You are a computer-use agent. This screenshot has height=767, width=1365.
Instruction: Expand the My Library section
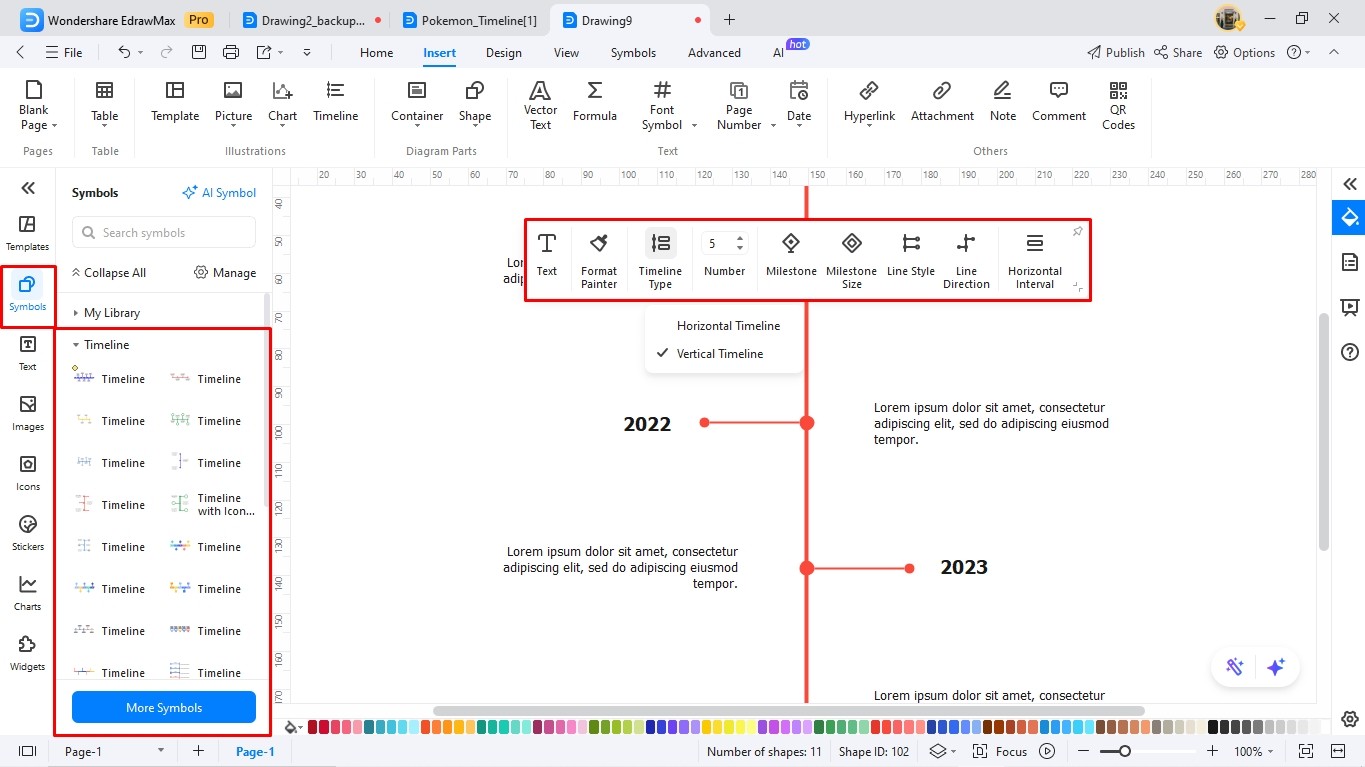pos(76,313)
